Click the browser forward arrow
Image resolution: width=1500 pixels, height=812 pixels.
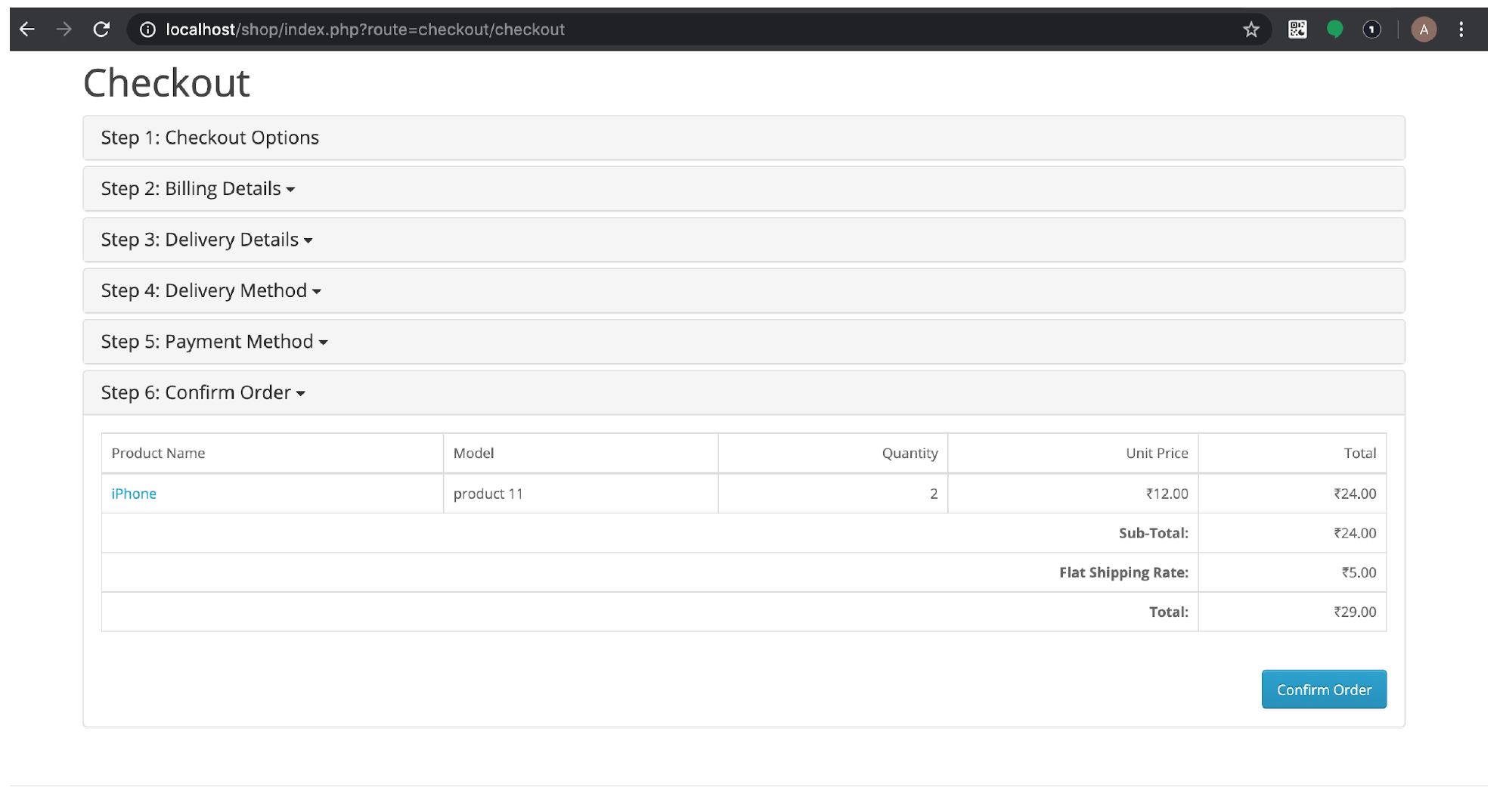pos(64,29)
